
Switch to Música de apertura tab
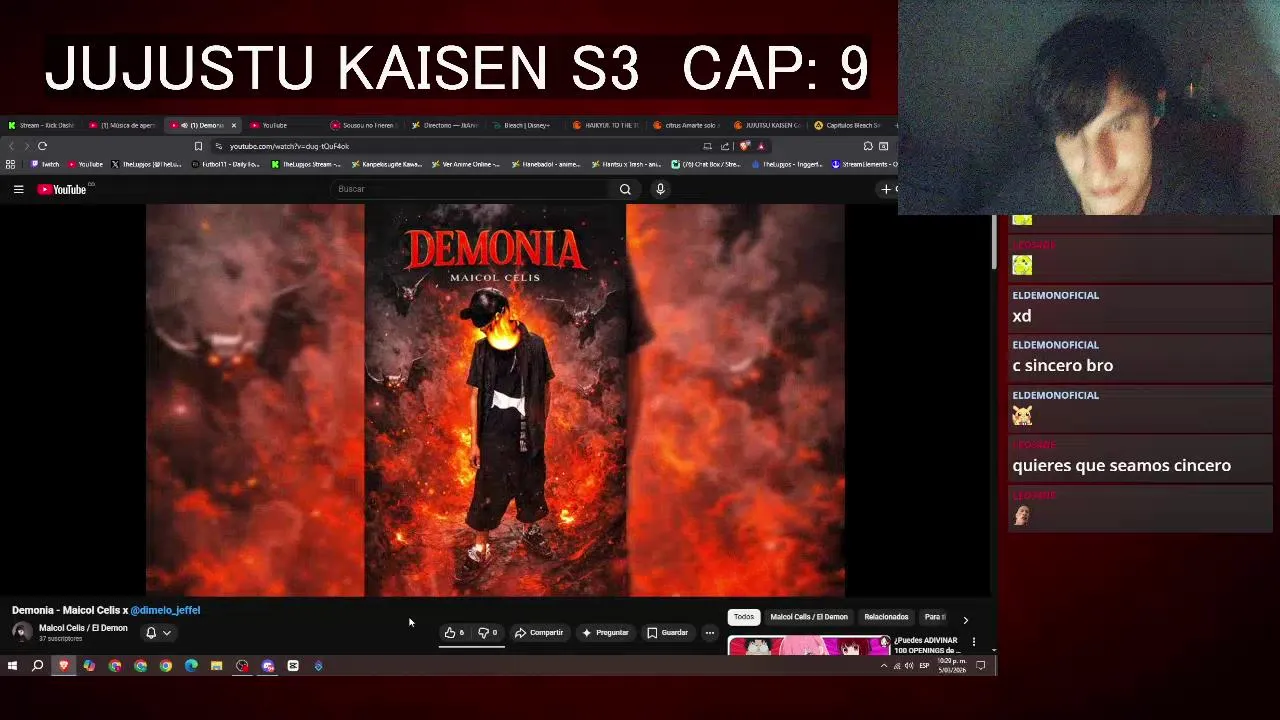pyautogui.click(x=122, y=125)
